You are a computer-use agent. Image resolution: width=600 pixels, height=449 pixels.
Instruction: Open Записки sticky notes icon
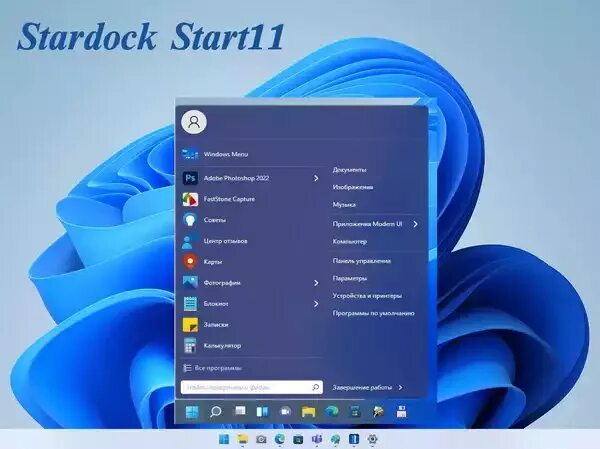(190, 325)
